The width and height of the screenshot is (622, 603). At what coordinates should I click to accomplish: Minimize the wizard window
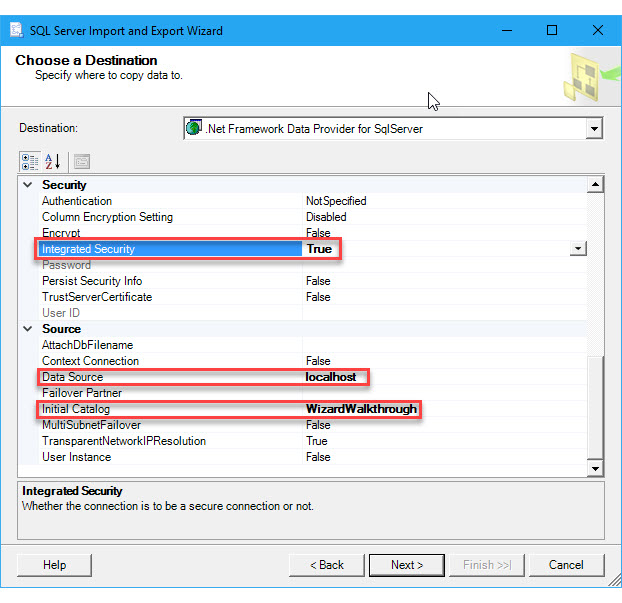507,30
